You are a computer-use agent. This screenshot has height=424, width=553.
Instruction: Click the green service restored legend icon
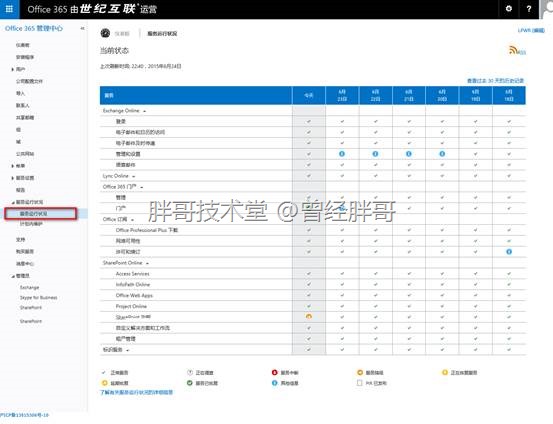pyautogui.click(x=189, y=383)
